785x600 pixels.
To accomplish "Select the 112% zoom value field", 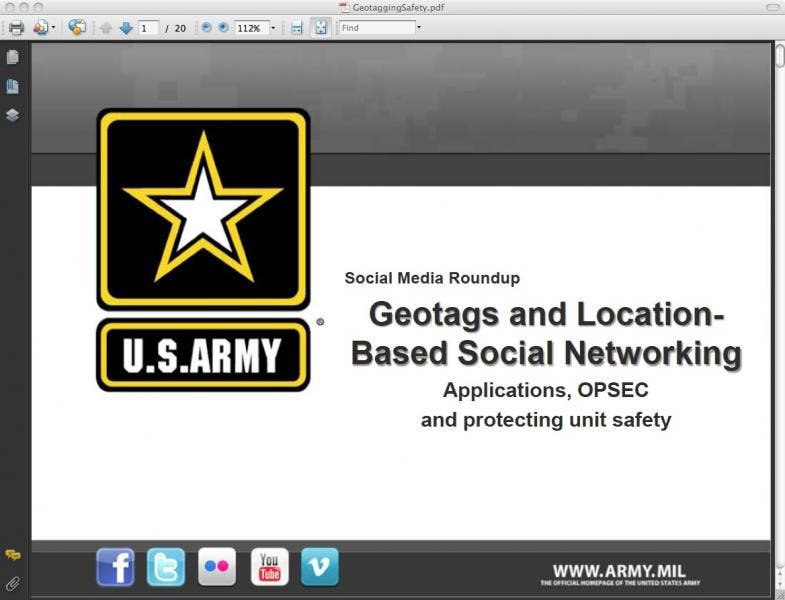I will pyautogui.click(x=251, y=28).
